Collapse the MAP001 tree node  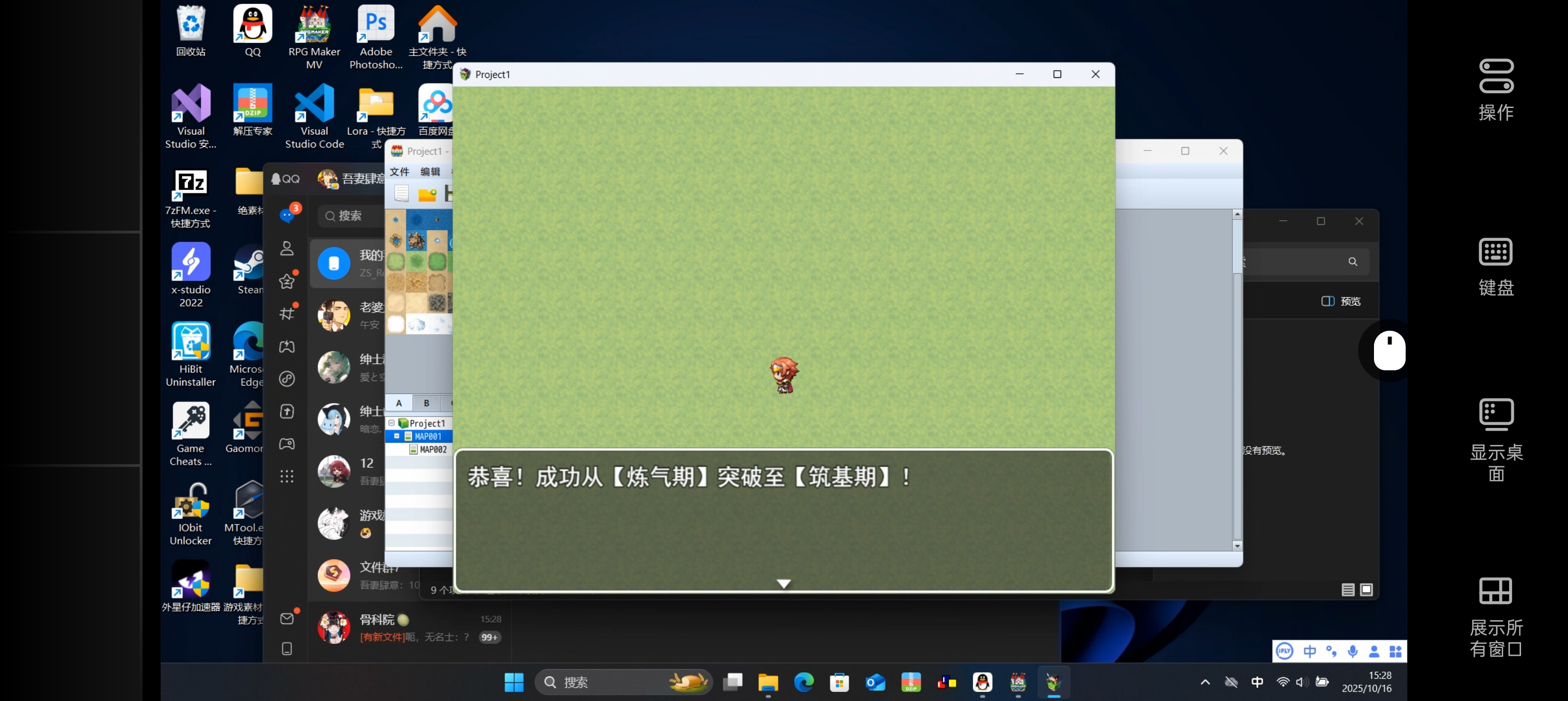[397, 436]
